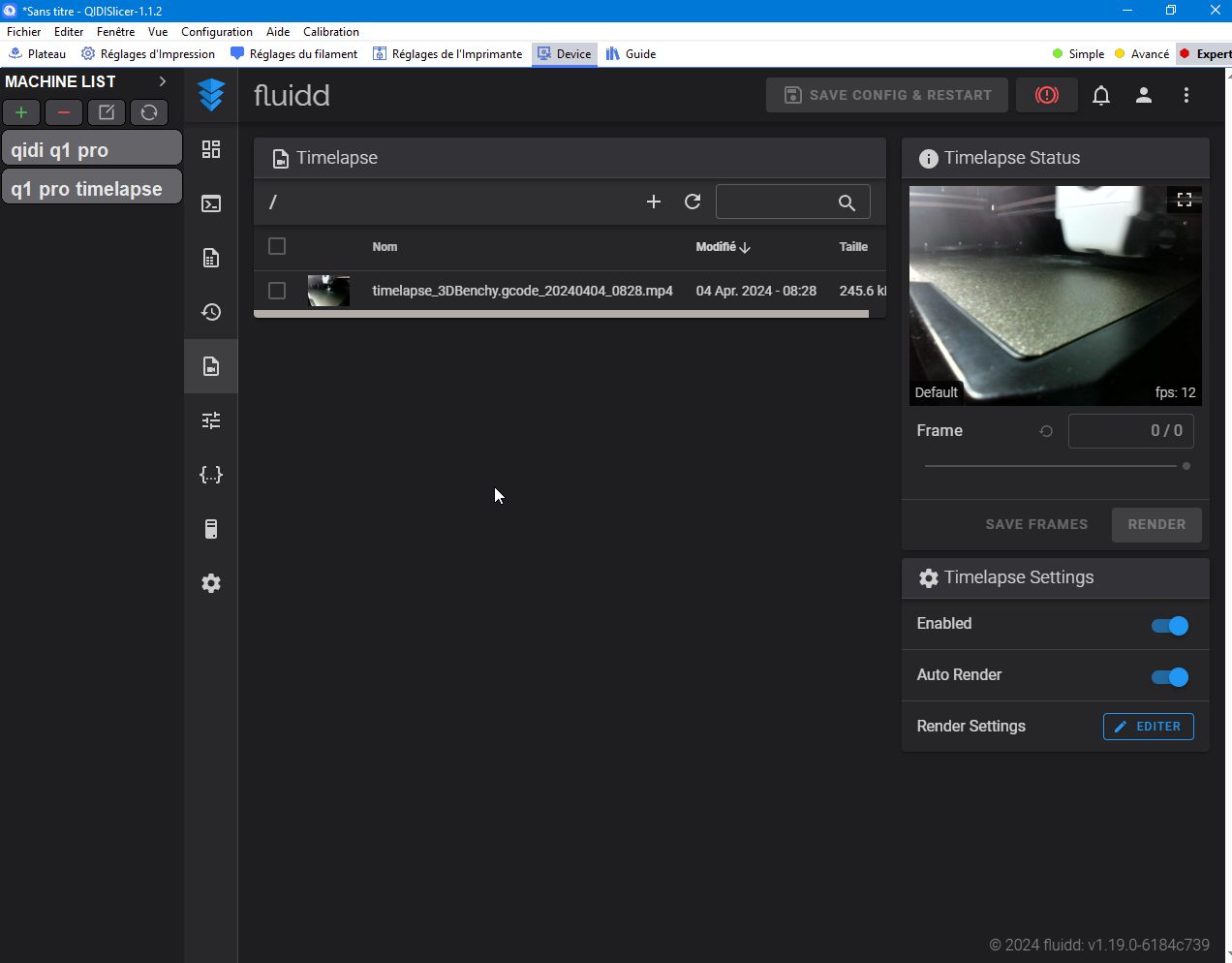
Task: Select Avancé mode
Action: tap(1142, 54)
